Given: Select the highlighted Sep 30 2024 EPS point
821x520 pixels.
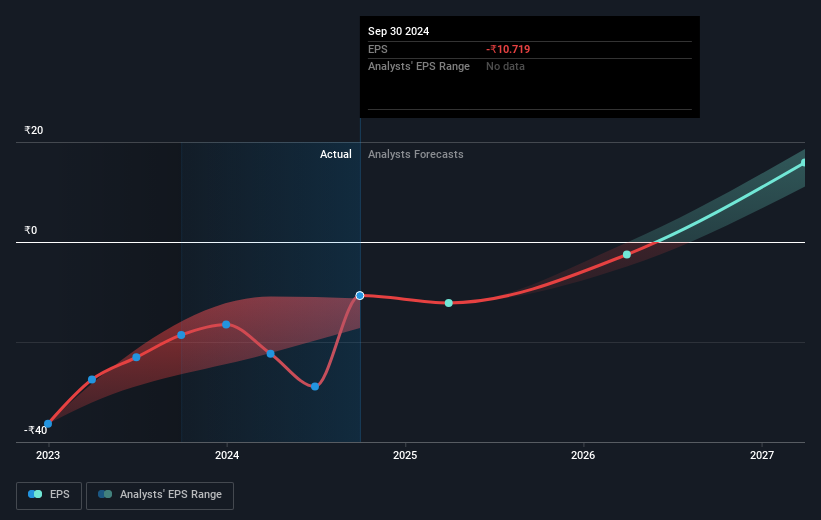Looking at the screenshot, I should (x=360, y=296).
